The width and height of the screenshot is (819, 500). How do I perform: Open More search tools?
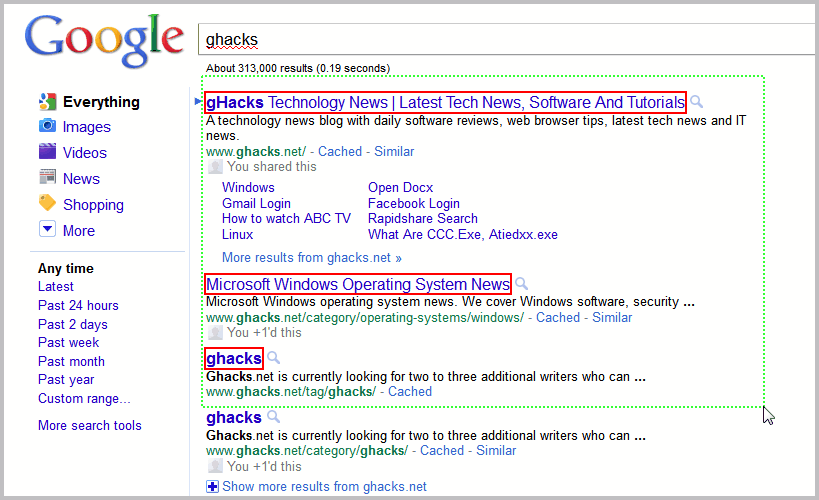click(89, 425)
